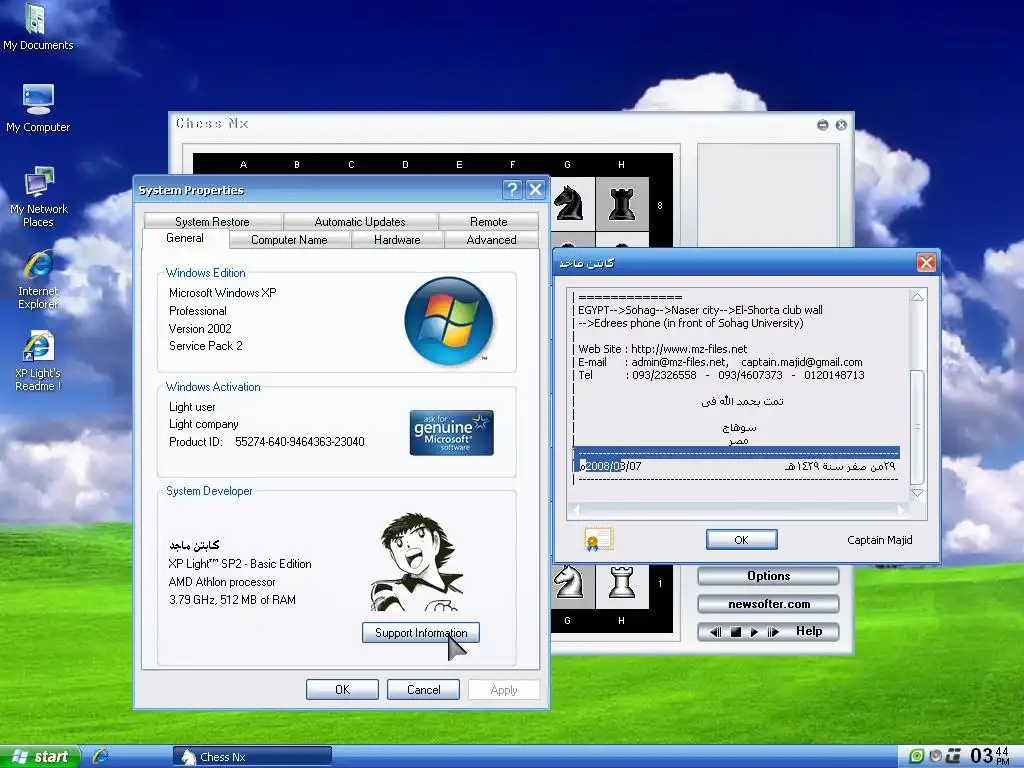Select the My Network Places icon

39,197
